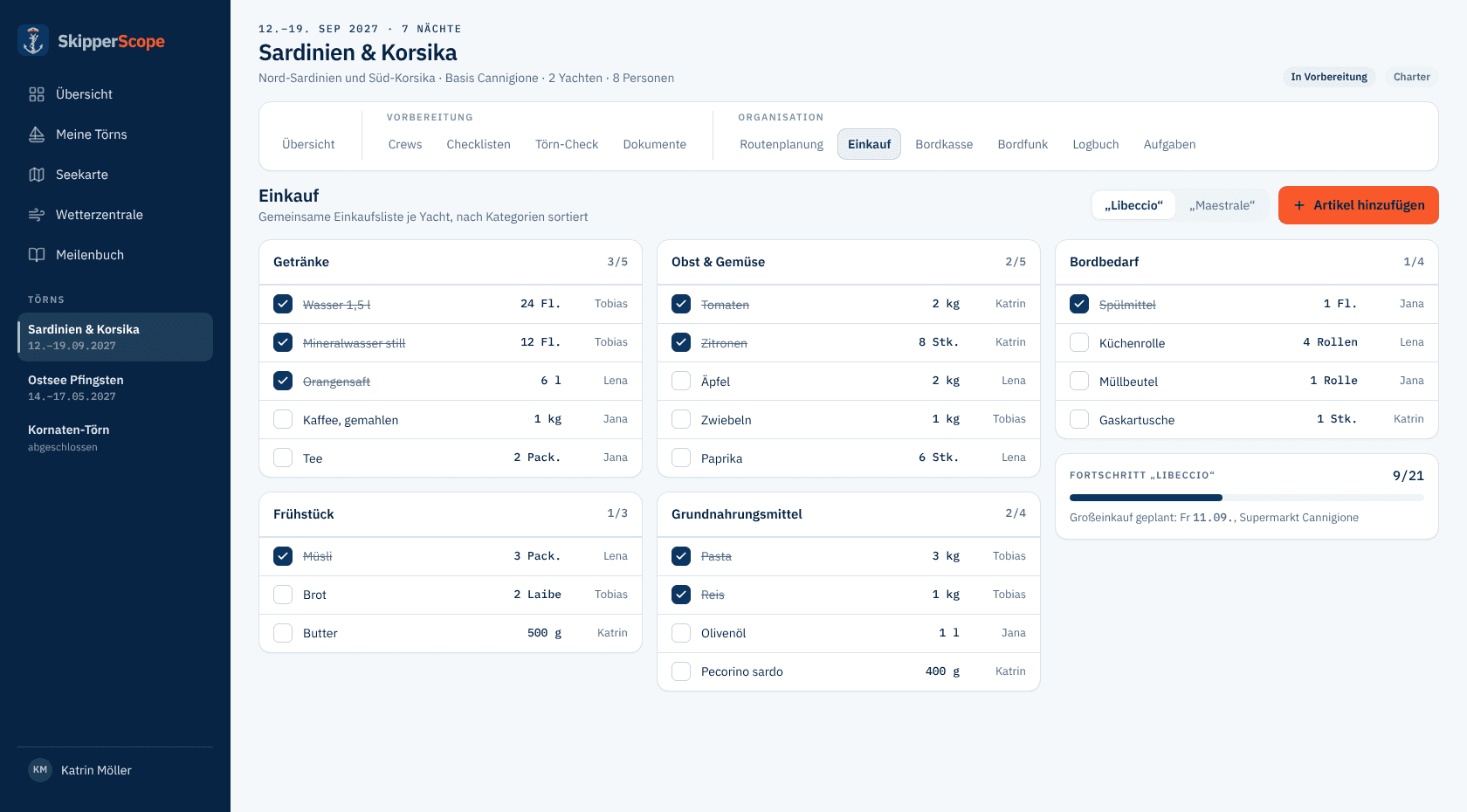The image size is (1467, 812).
Task: Open the Dokumente tab
Action: 654,144
